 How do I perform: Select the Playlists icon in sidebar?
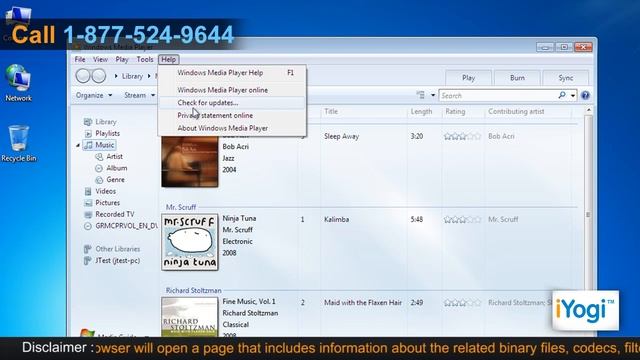(88, 133)
